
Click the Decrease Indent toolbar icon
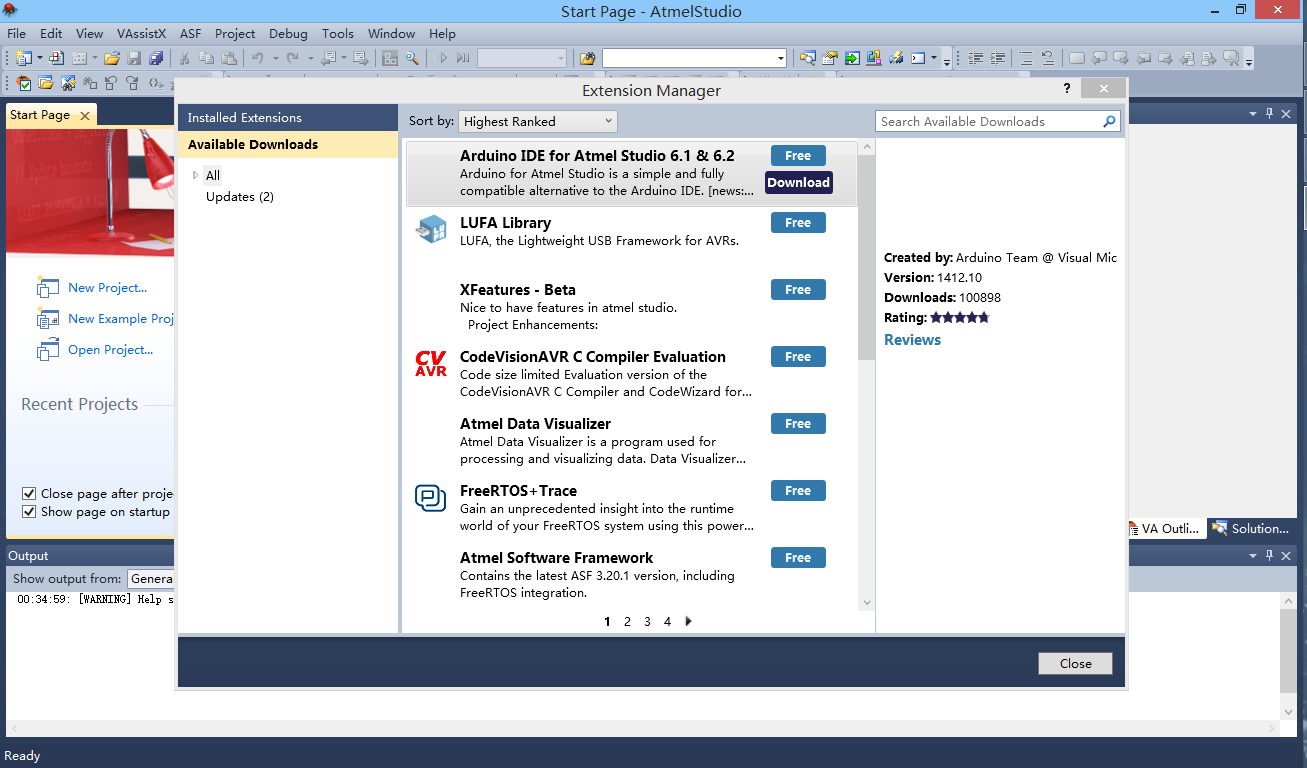pyautogui.click(x=975, y=58)
